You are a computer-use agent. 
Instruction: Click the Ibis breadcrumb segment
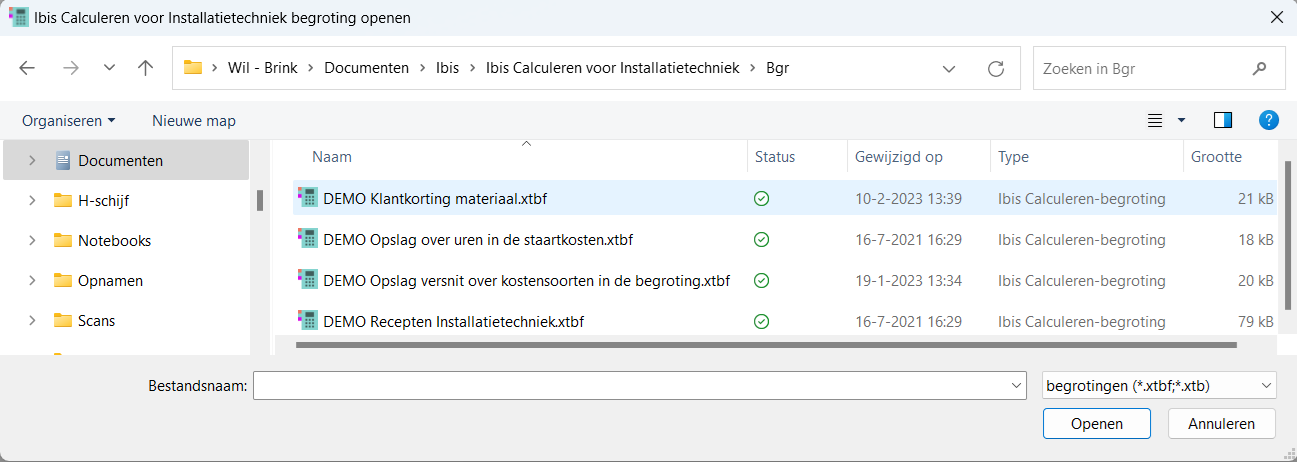[x=447, y=68]
